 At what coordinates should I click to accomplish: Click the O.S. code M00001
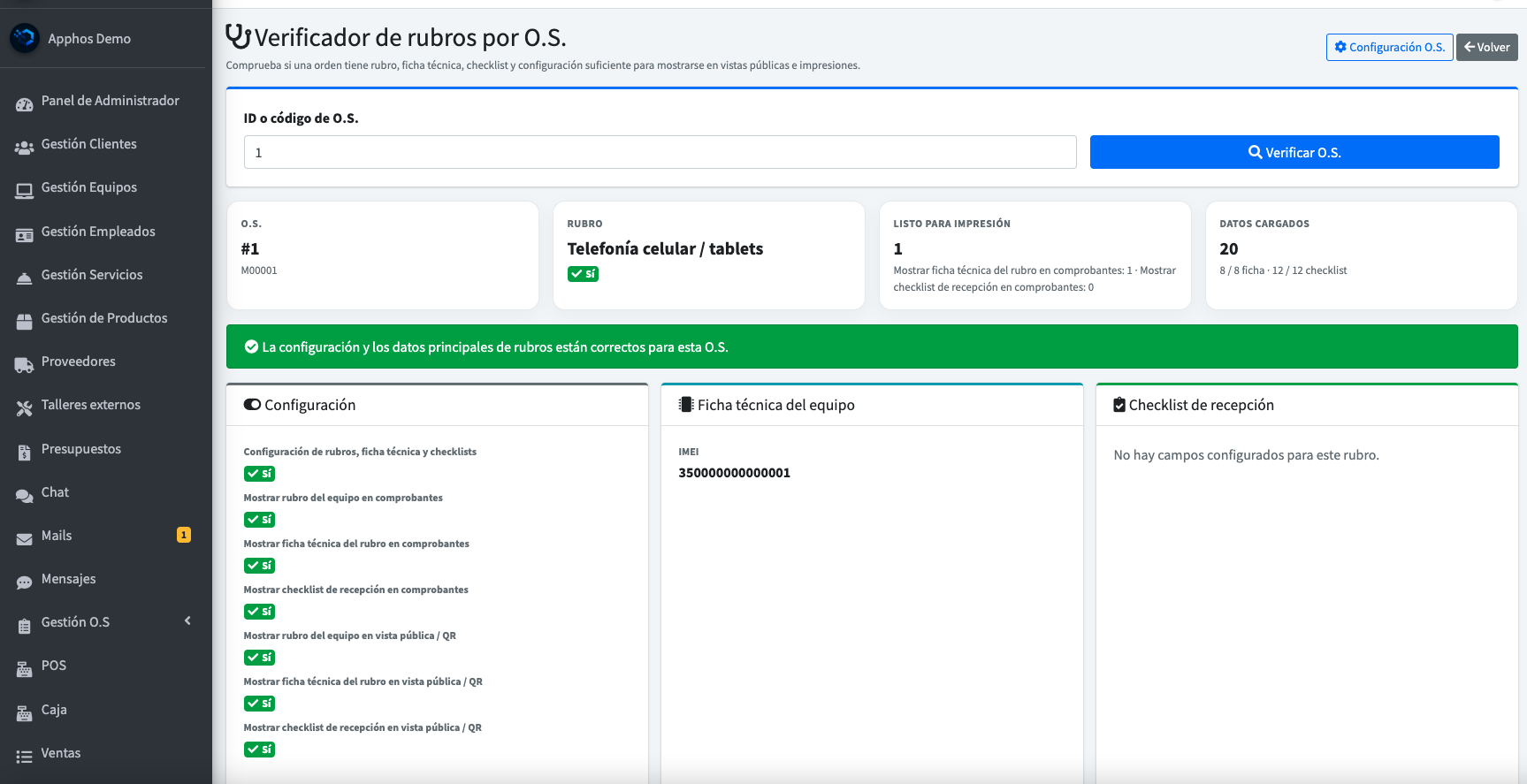[x=259, y=270]
